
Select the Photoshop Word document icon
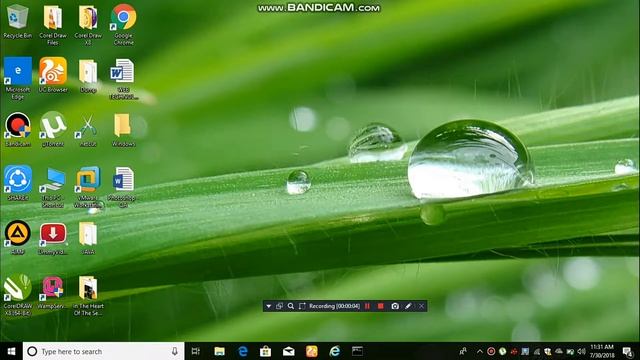pos(123,187)
